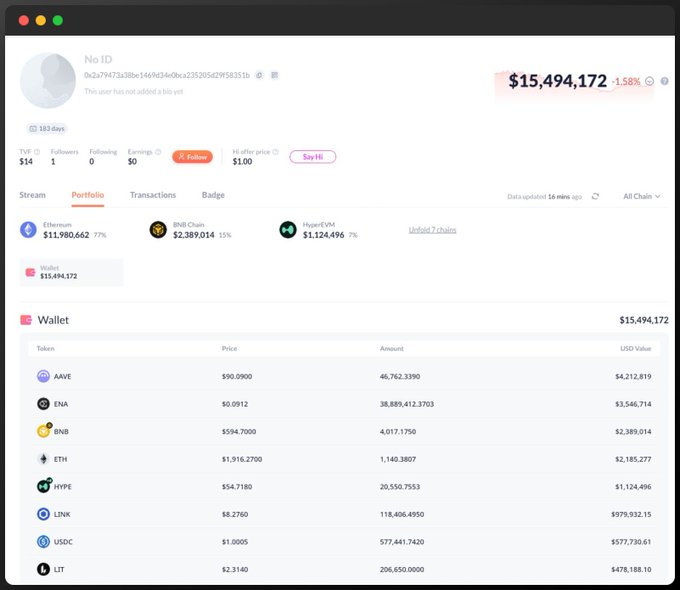
Task: Click the Unfold 7 chains link
Action: point(432,229)
